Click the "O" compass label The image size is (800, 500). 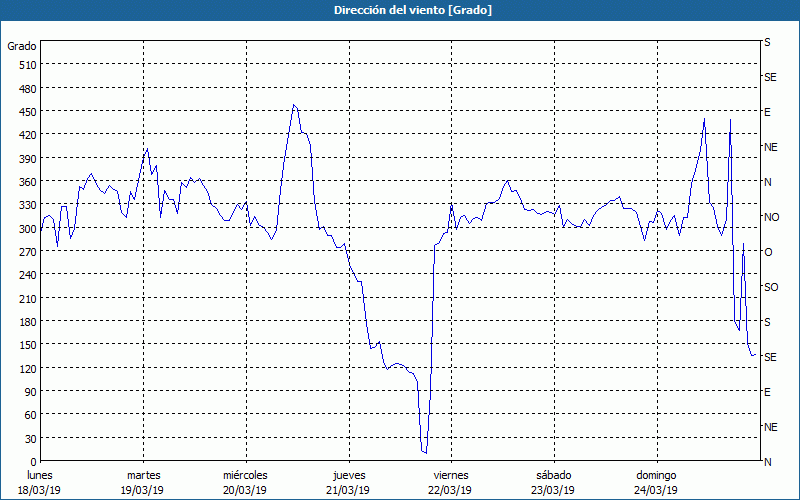pos(768,252)
